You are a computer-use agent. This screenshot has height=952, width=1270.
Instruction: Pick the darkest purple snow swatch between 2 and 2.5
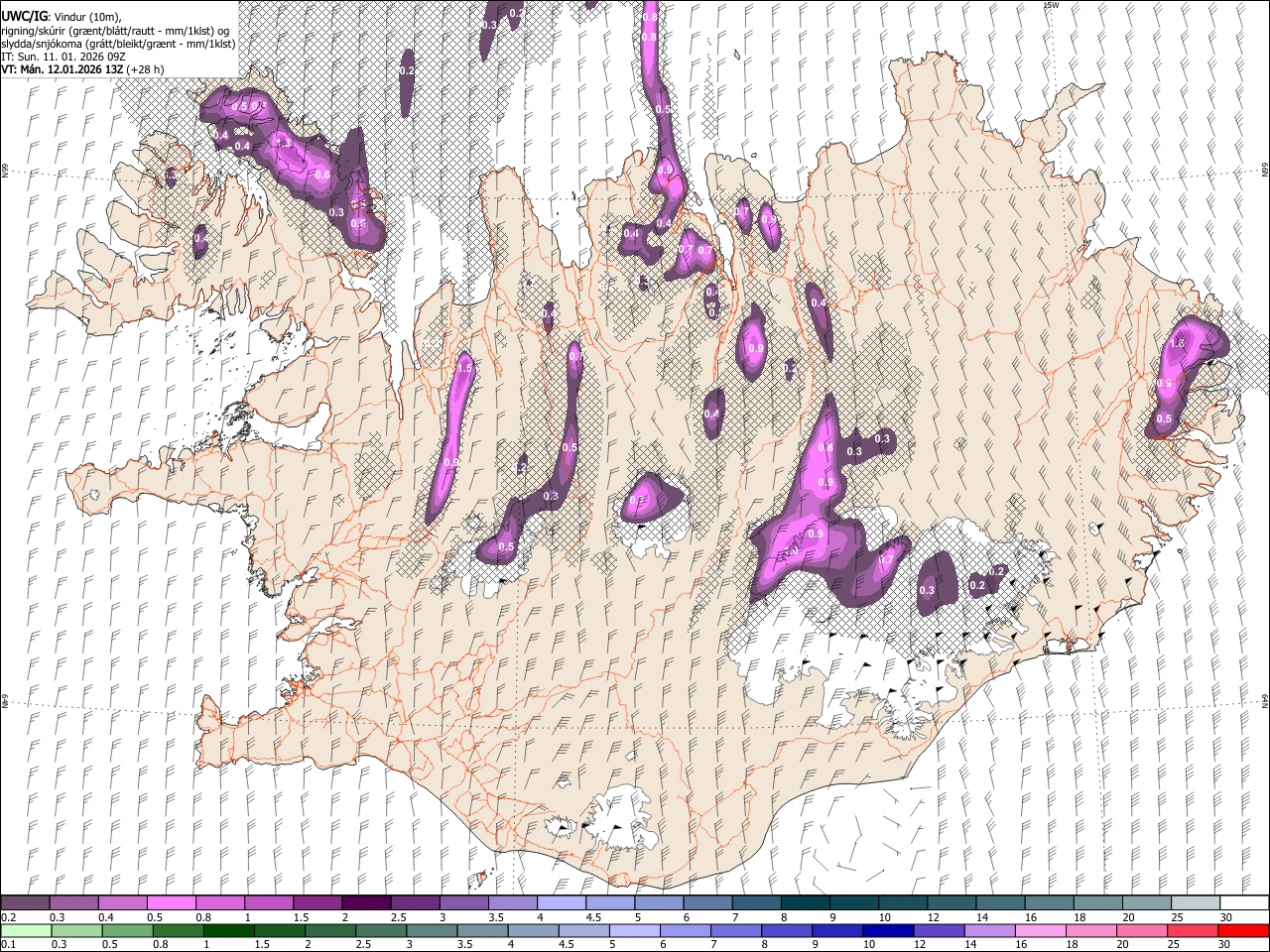pyautogui.click(x=366, y=903)
